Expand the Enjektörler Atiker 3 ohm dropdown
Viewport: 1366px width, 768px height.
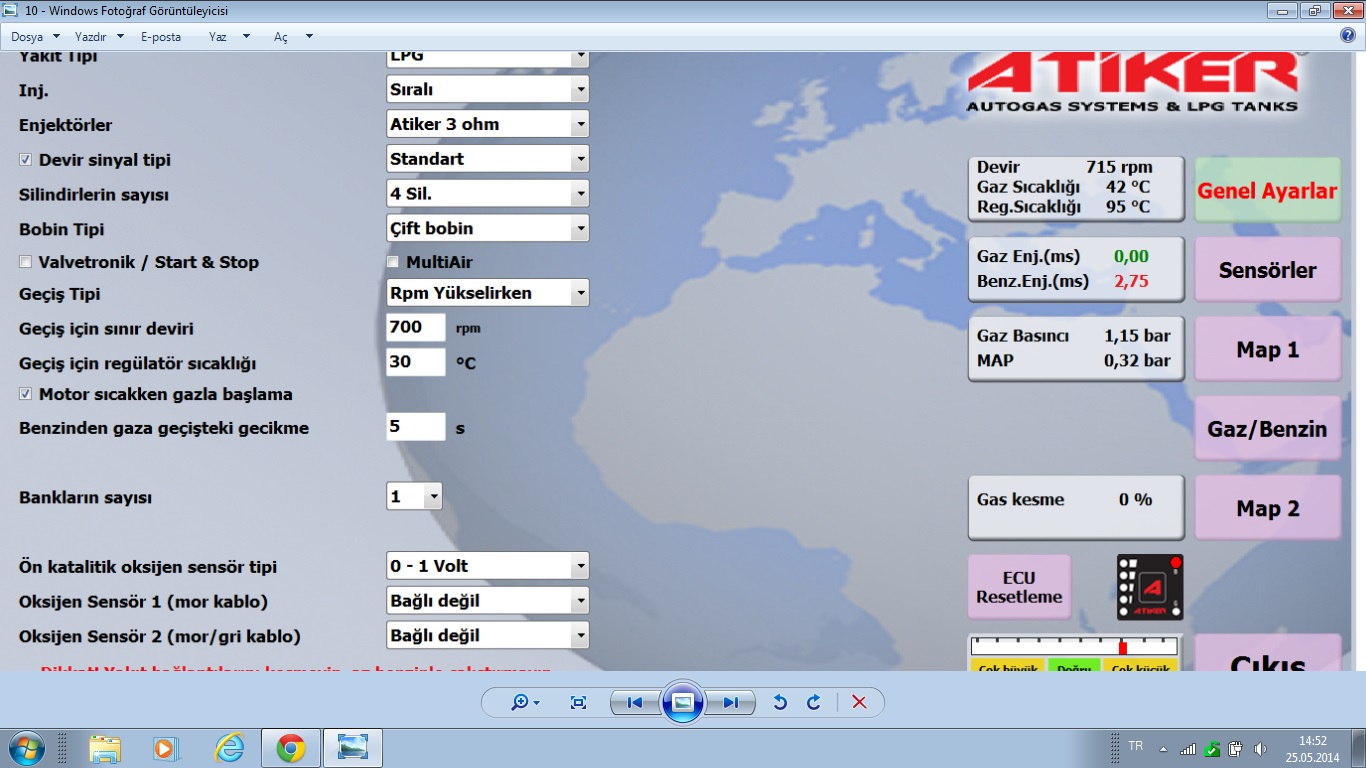(488, 124)
